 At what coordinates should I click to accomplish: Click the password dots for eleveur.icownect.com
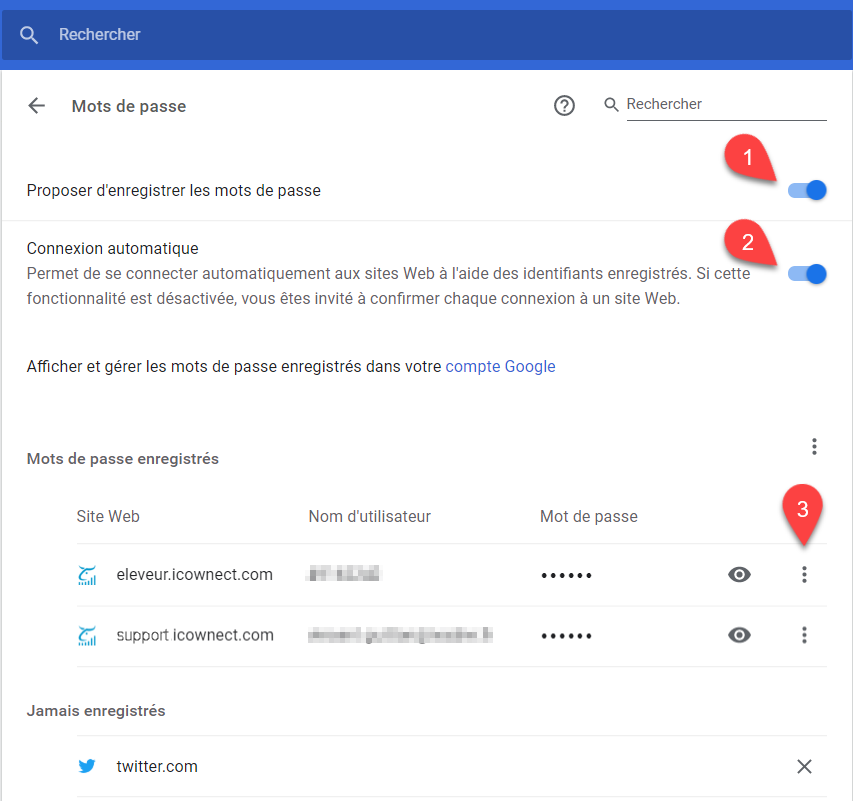coord(566,575)
